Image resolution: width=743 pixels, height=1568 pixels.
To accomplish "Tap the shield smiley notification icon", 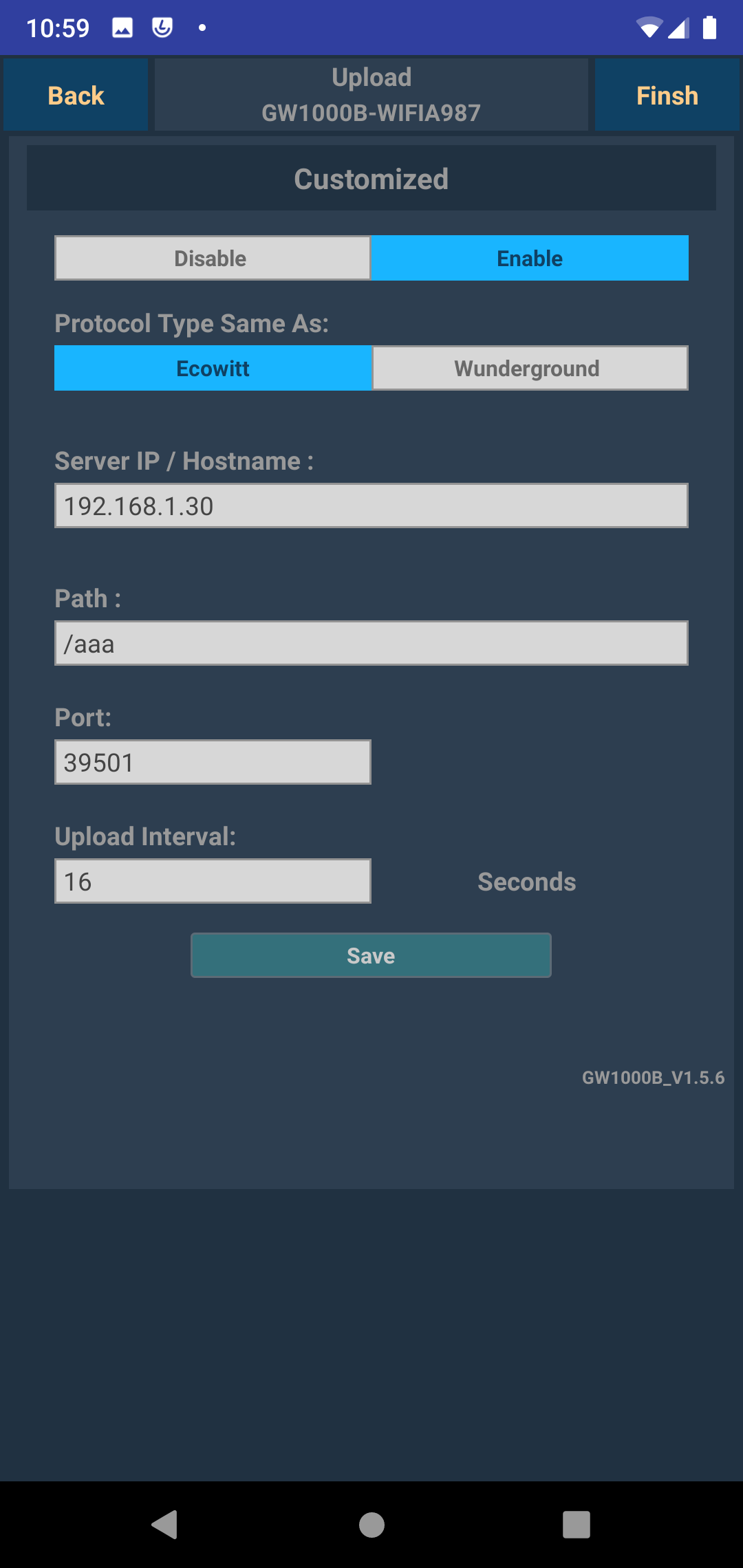I will [x=162, y=28].
